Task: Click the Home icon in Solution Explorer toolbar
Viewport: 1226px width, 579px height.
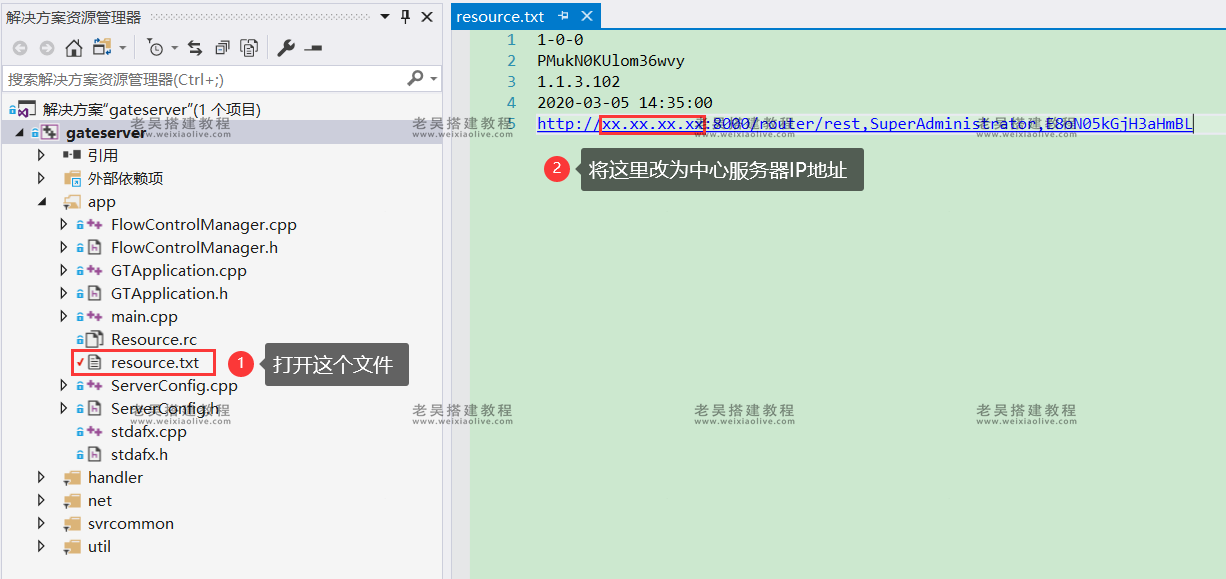Action: pos(73,46)
